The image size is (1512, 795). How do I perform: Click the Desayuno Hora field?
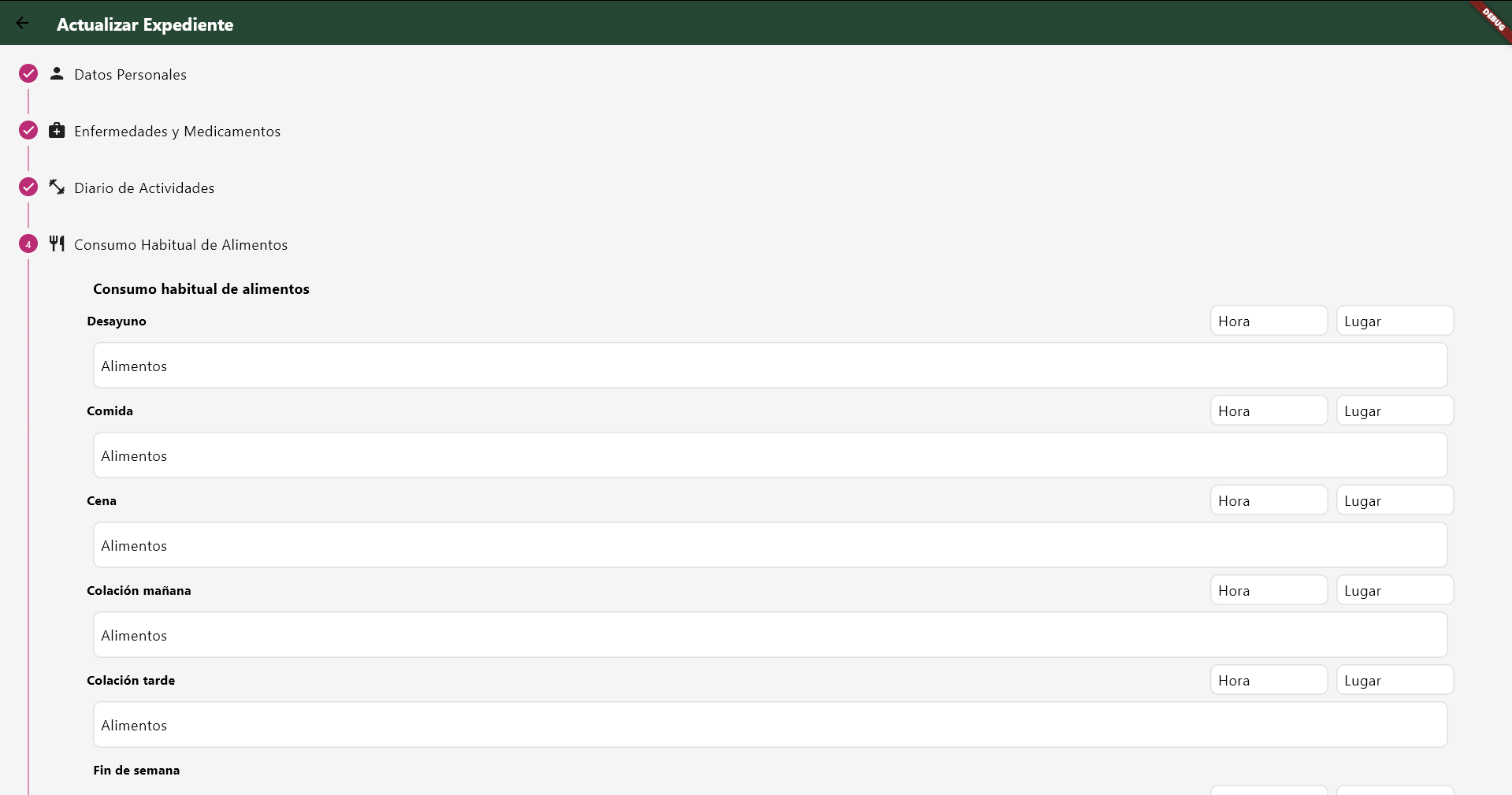click(x=1269, y=321)
